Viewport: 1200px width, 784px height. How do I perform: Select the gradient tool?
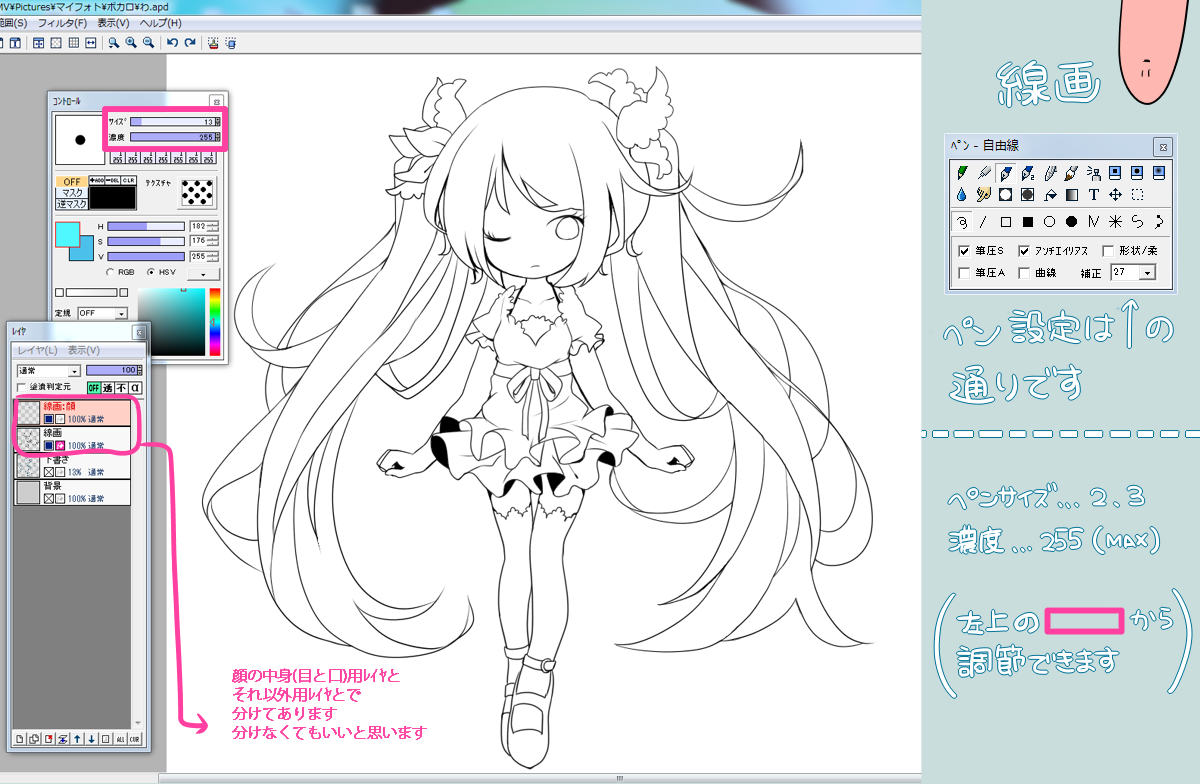tap(1072, 194)
